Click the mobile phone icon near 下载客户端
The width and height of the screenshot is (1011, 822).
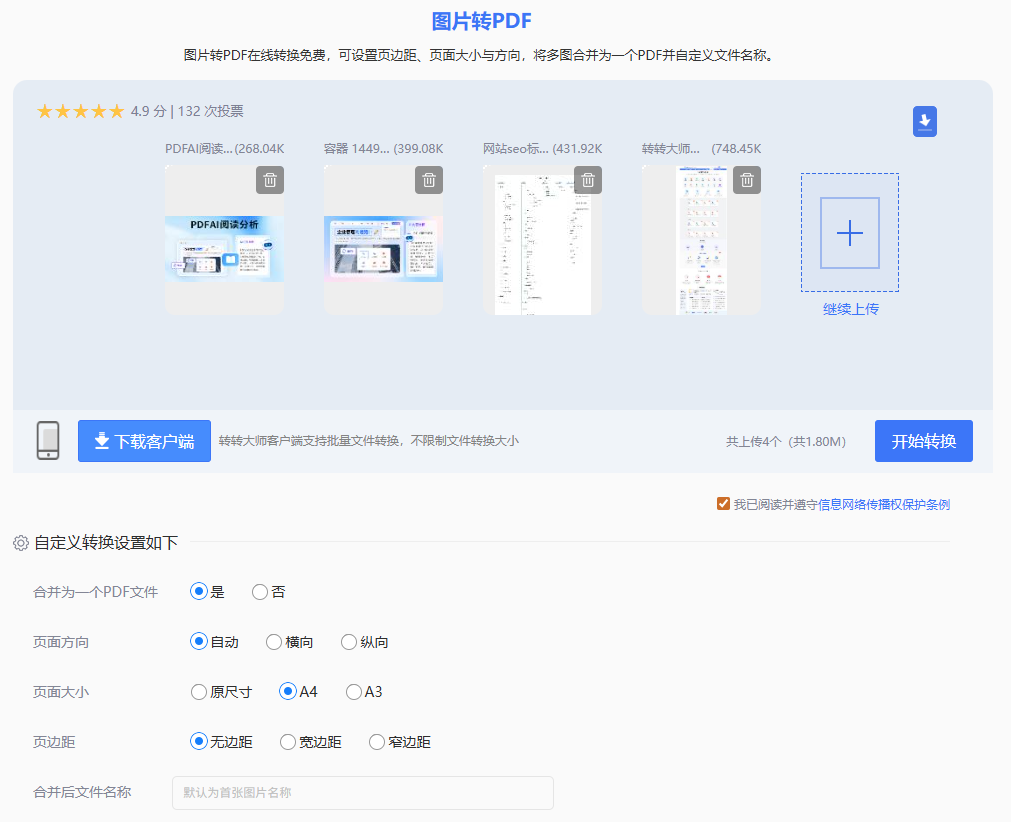tap(46, 440)
